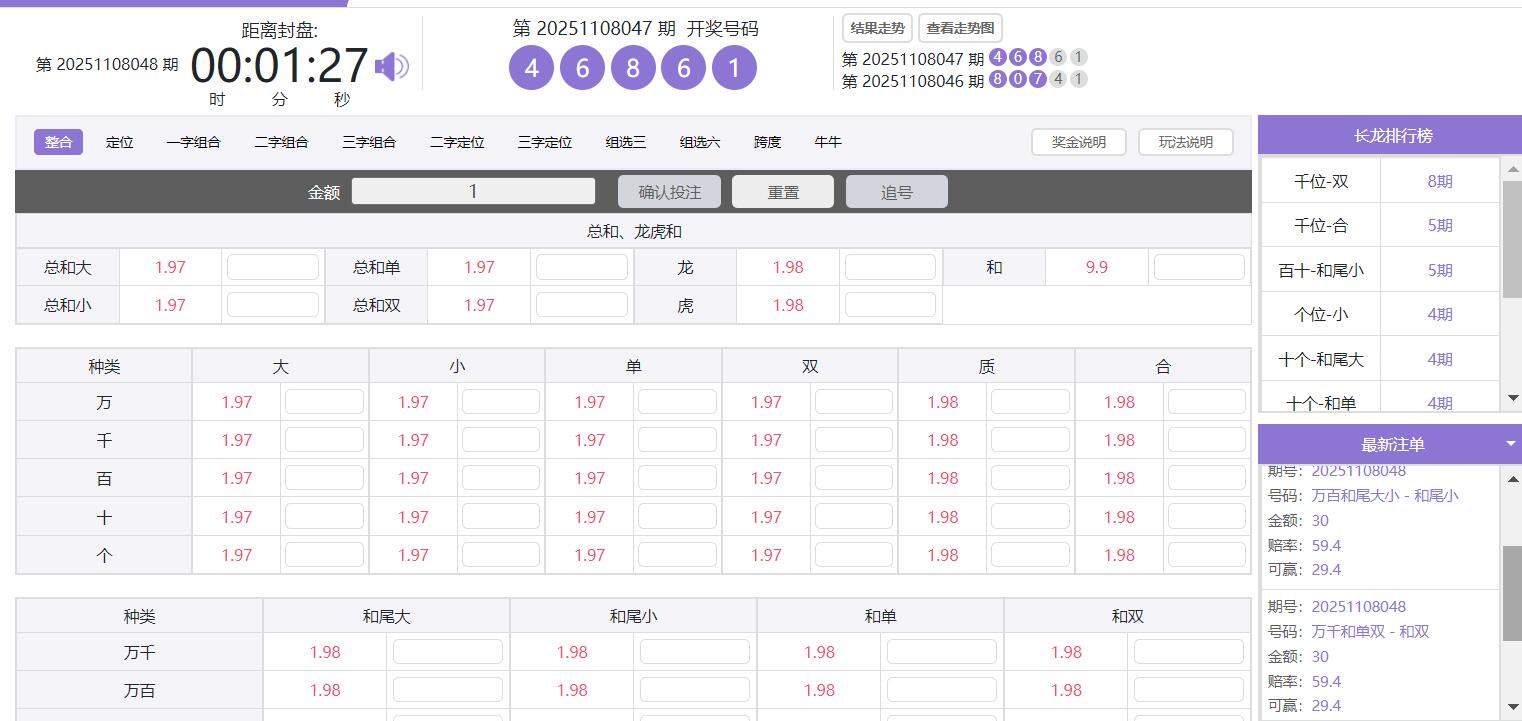1522x721 pixels.
Task: Switch to the 牛牛 tab
Action: tap(828, 141)
